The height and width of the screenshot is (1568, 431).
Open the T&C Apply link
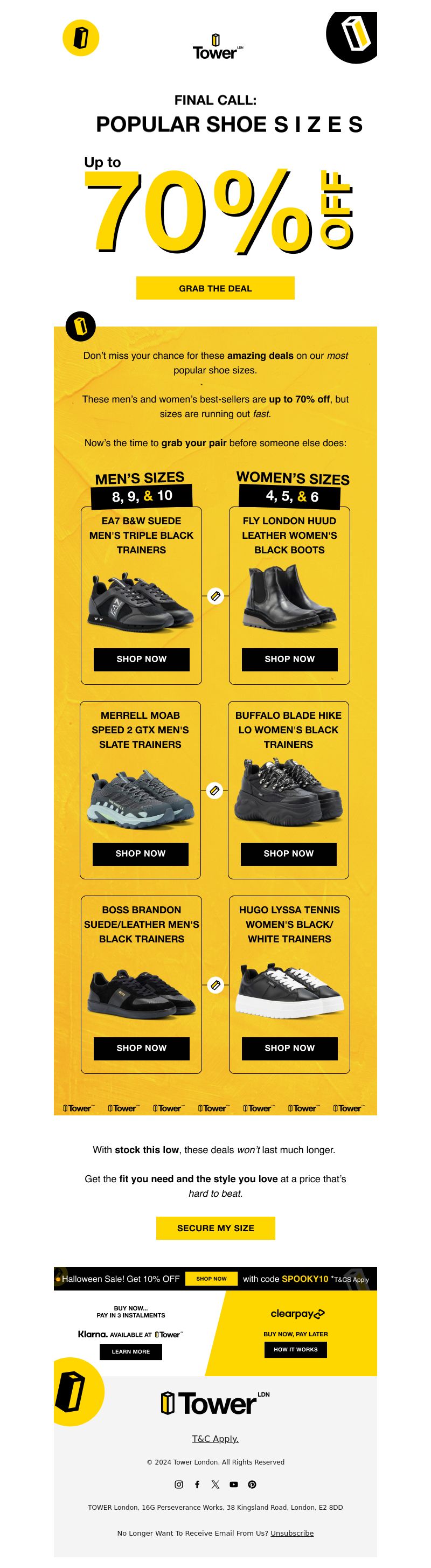pos(215,1438)
